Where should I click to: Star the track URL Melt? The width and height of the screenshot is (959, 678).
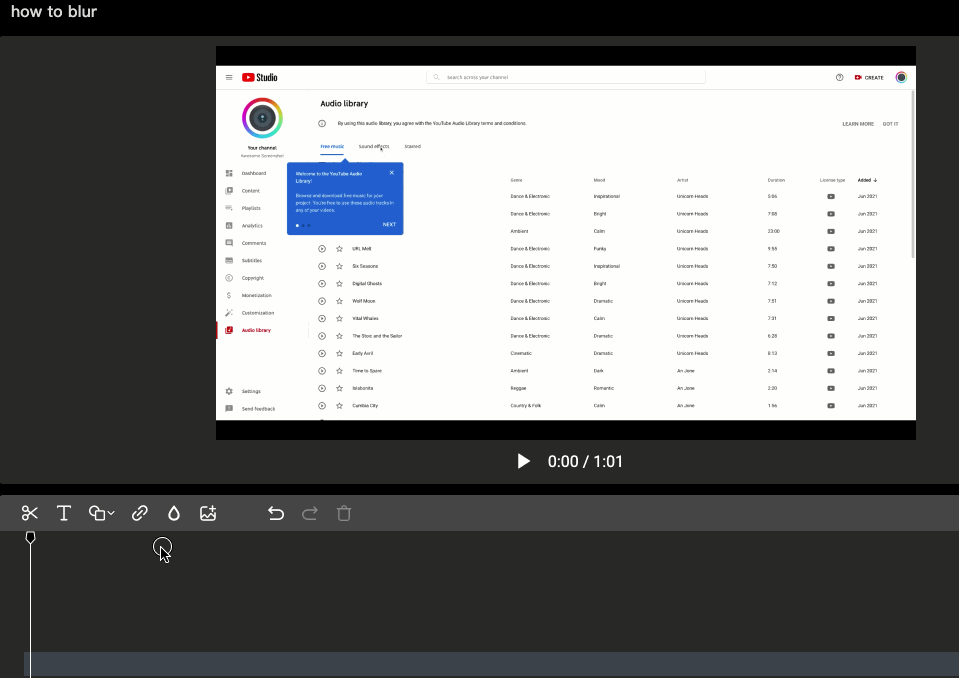click(x=337, y=248)
